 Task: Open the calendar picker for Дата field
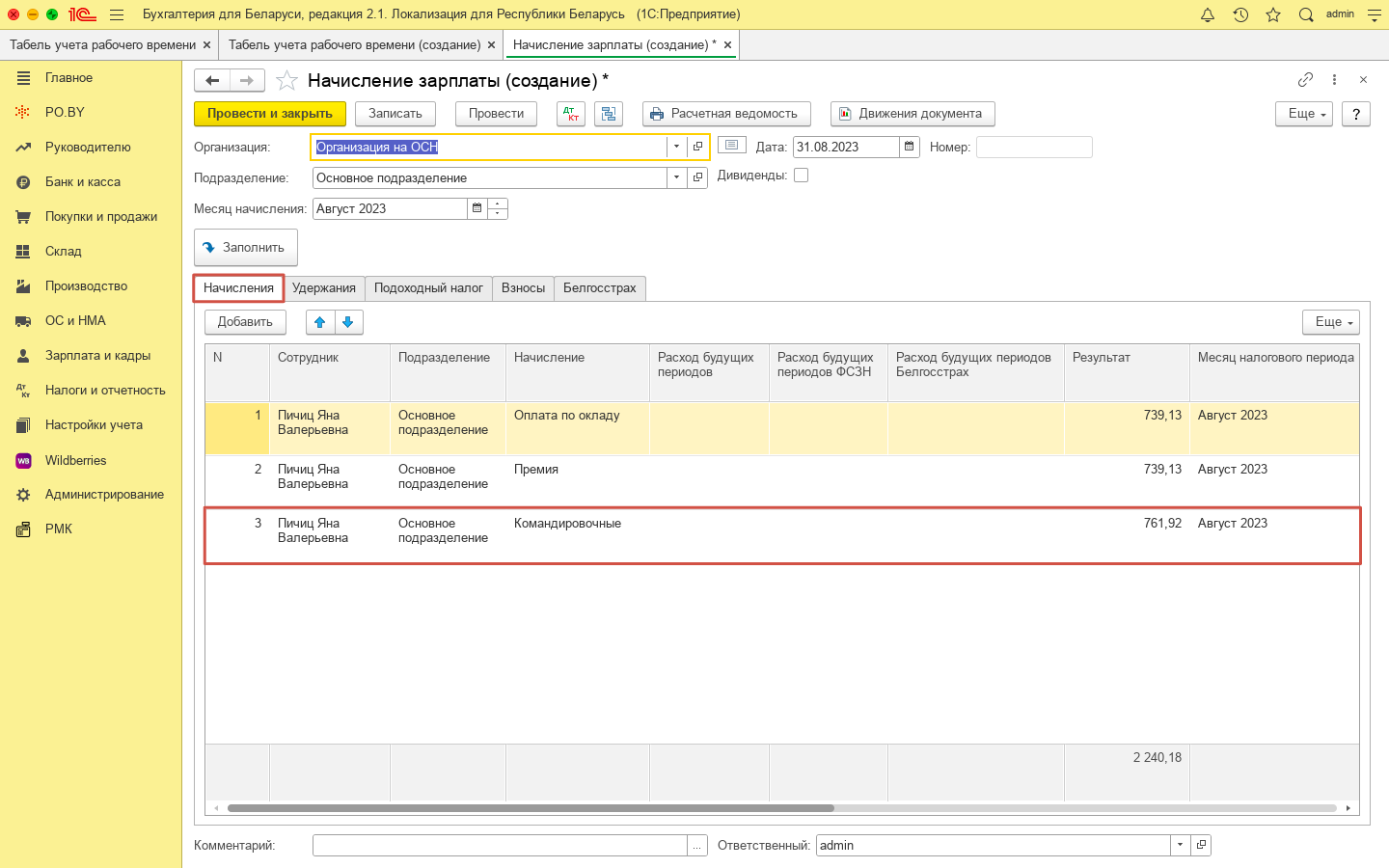tap(909, 147)
